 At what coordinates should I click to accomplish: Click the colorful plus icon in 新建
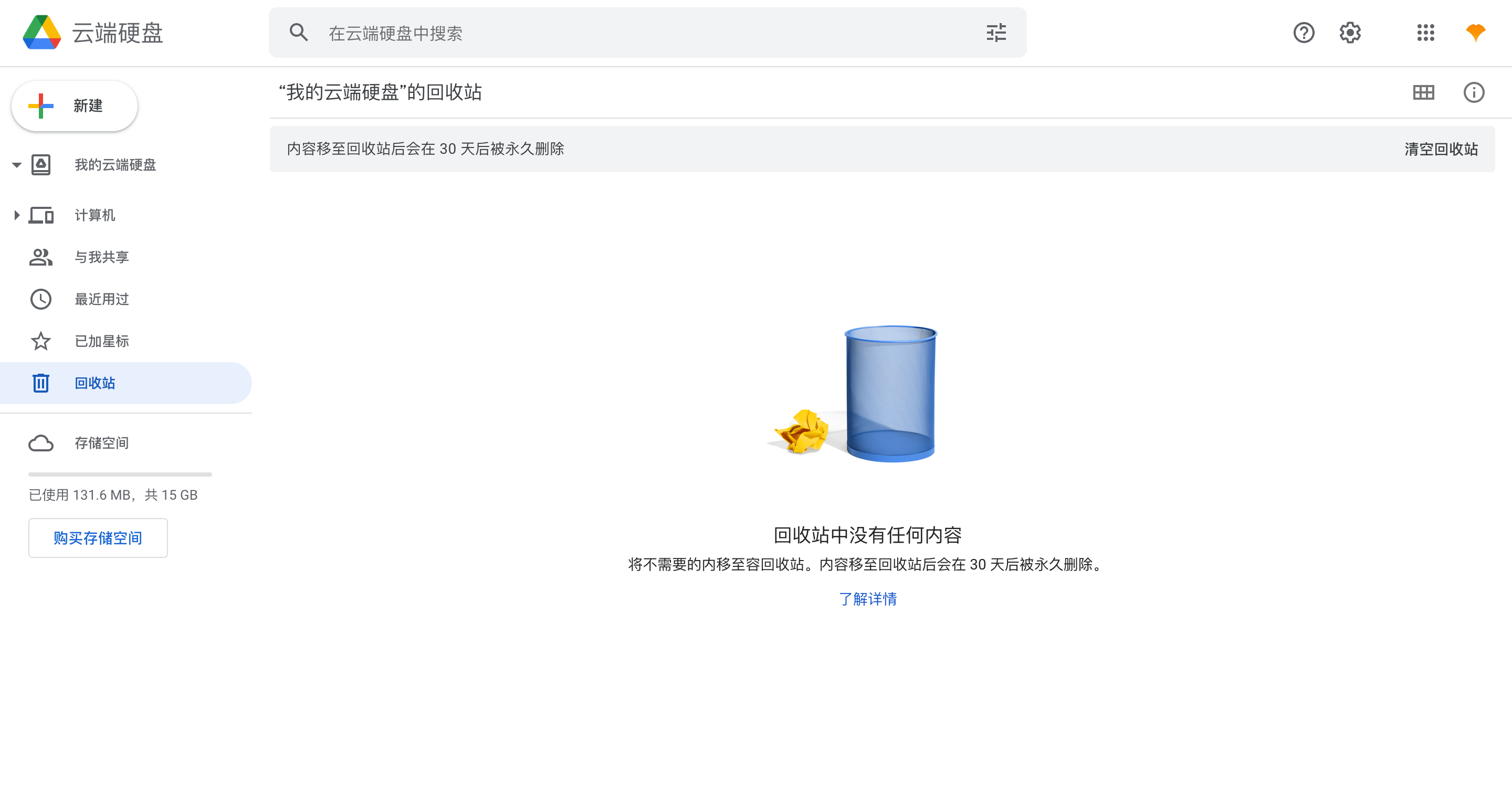pyautogui.click(x=40, y=105)
